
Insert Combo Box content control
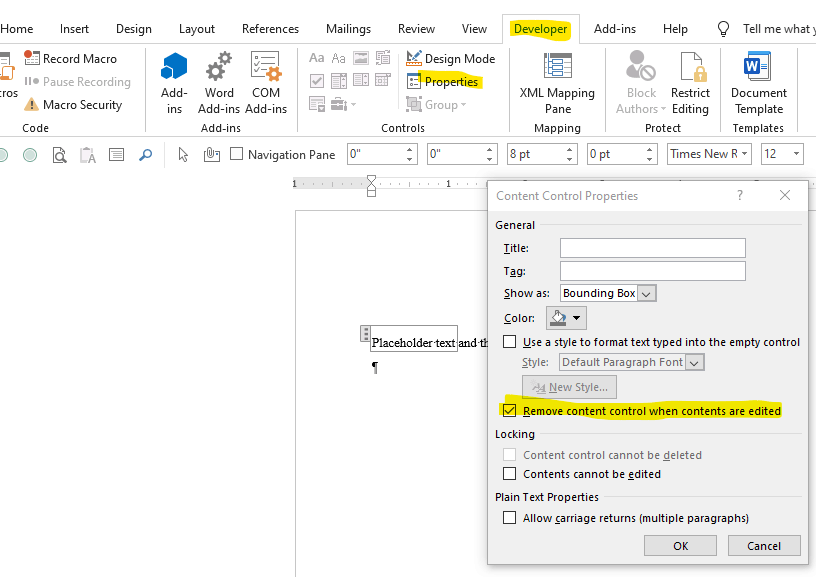pos(339,81)
